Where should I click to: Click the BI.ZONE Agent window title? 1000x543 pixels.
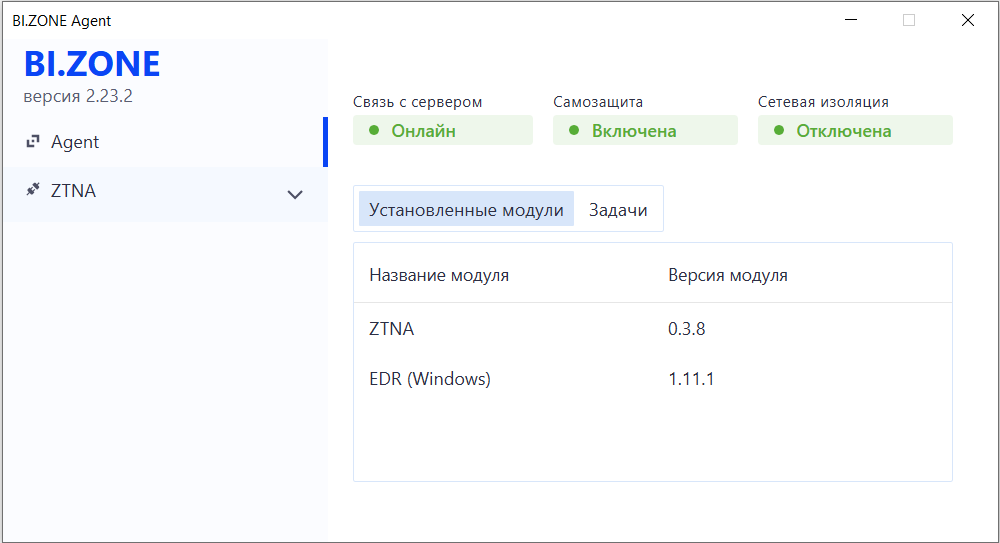coord(62,21)
